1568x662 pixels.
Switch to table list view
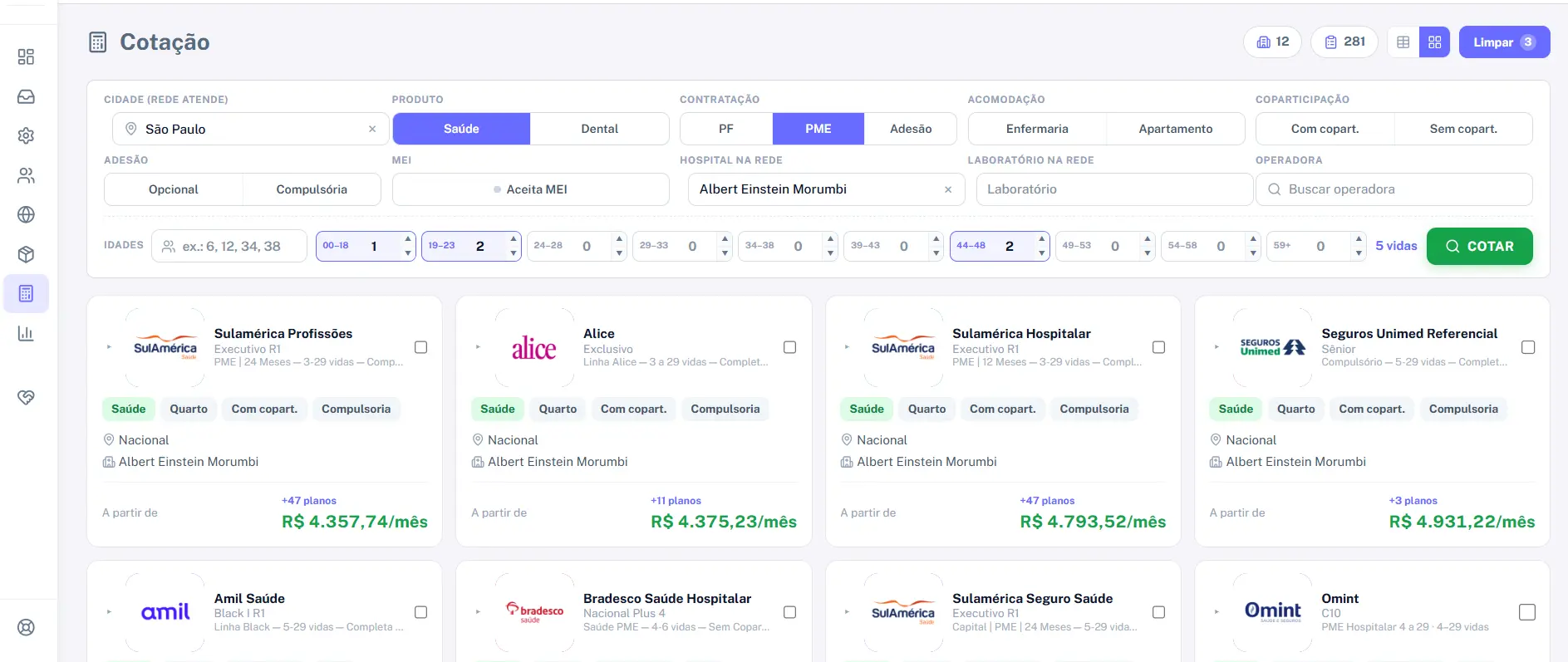1403,42
